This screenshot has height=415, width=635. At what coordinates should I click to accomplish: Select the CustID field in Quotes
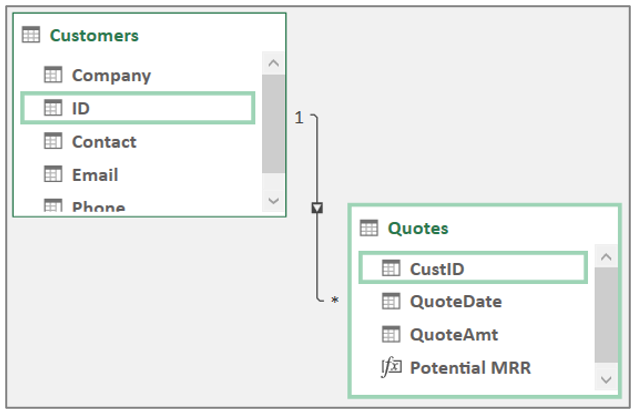[x=473, y=268]
